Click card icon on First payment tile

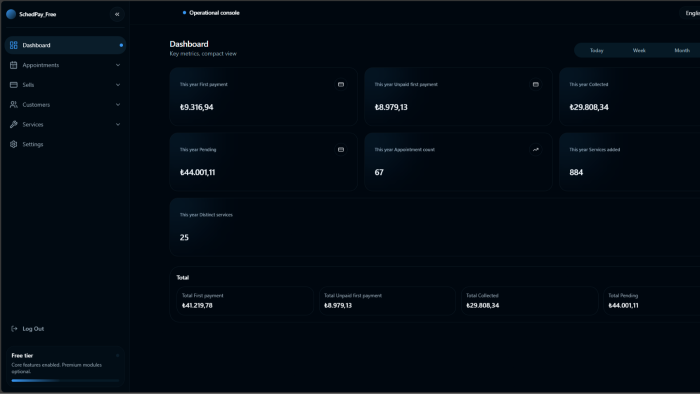pyautogui.click(x=341, y=84)
